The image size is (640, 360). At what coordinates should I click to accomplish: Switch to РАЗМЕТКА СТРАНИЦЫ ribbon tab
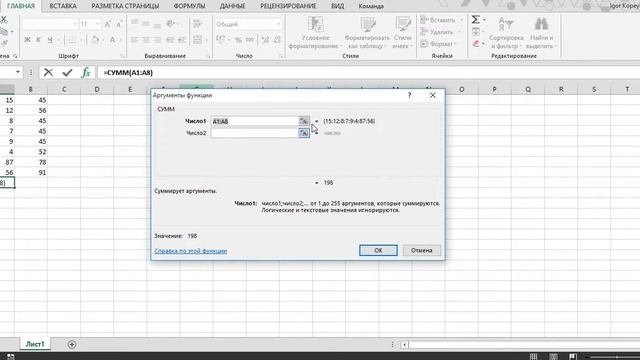125,6
